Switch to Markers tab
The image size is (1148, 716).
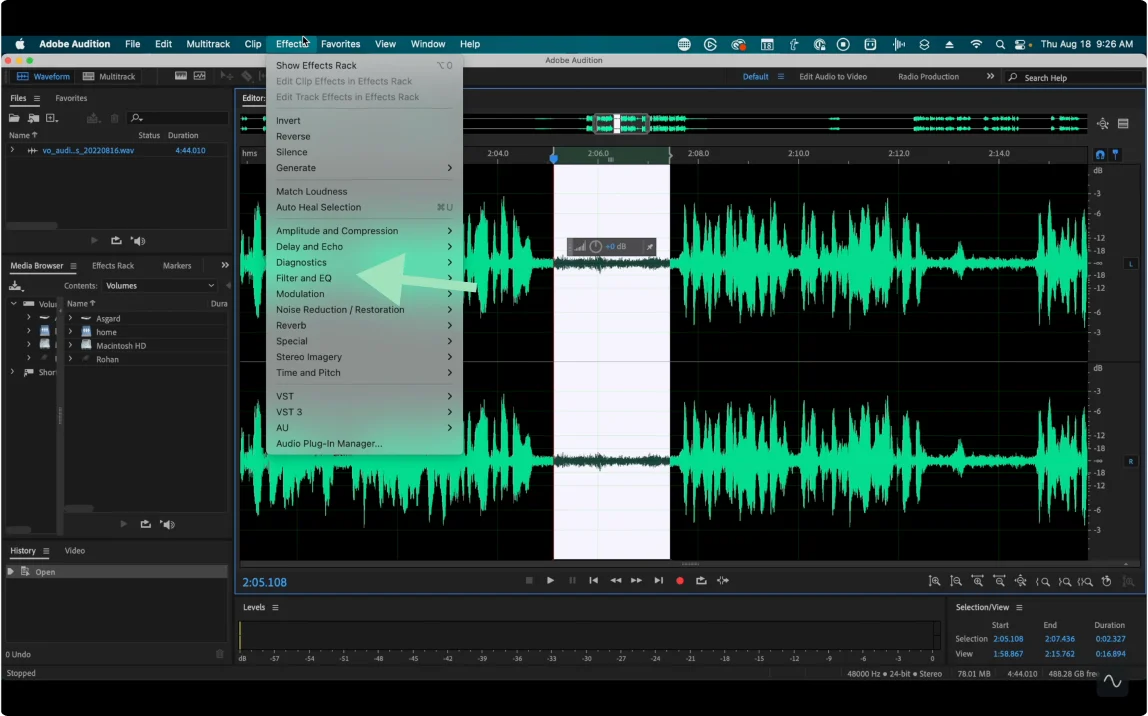(176, 266)
